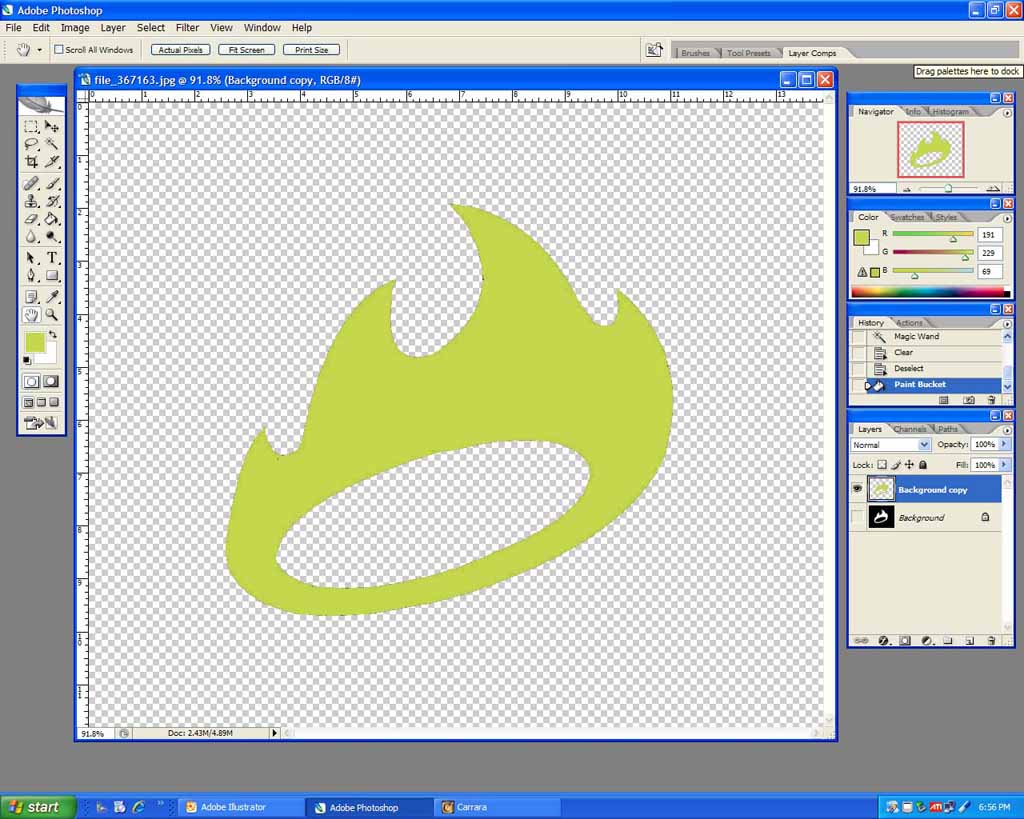Hide the Background copy layer
Screen dimensions: 1024x819
pos(857,489)
